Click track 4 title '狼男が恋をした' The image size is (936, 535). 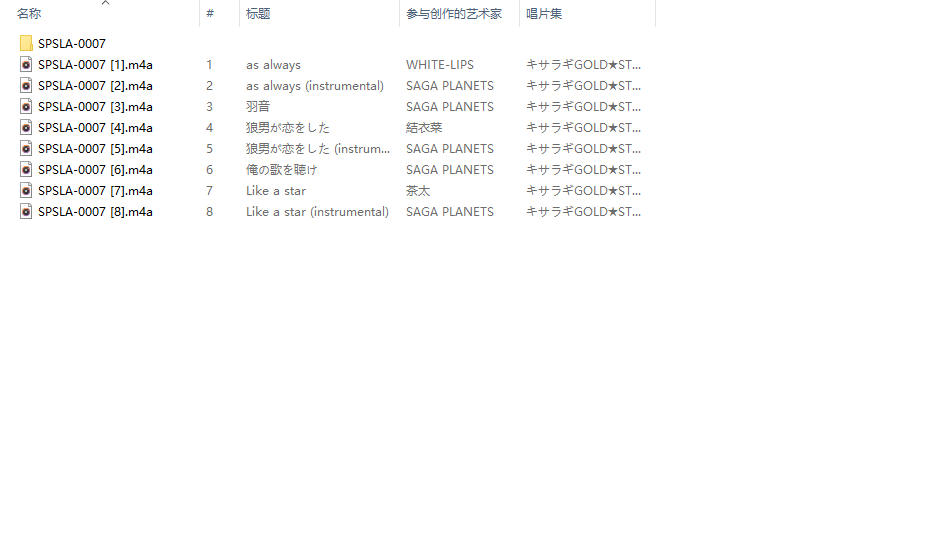point(288,127)
